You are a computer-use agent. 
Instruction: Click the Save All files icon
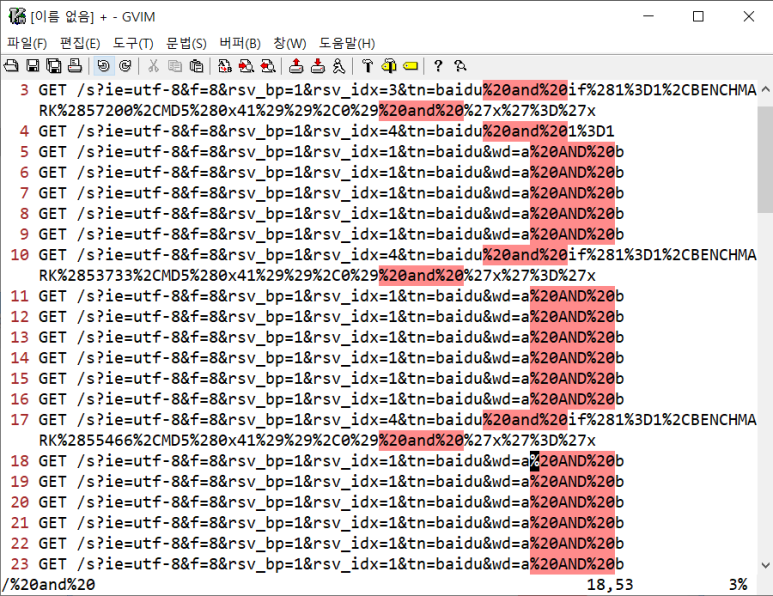pyautogui.click(x=54, y=66)
